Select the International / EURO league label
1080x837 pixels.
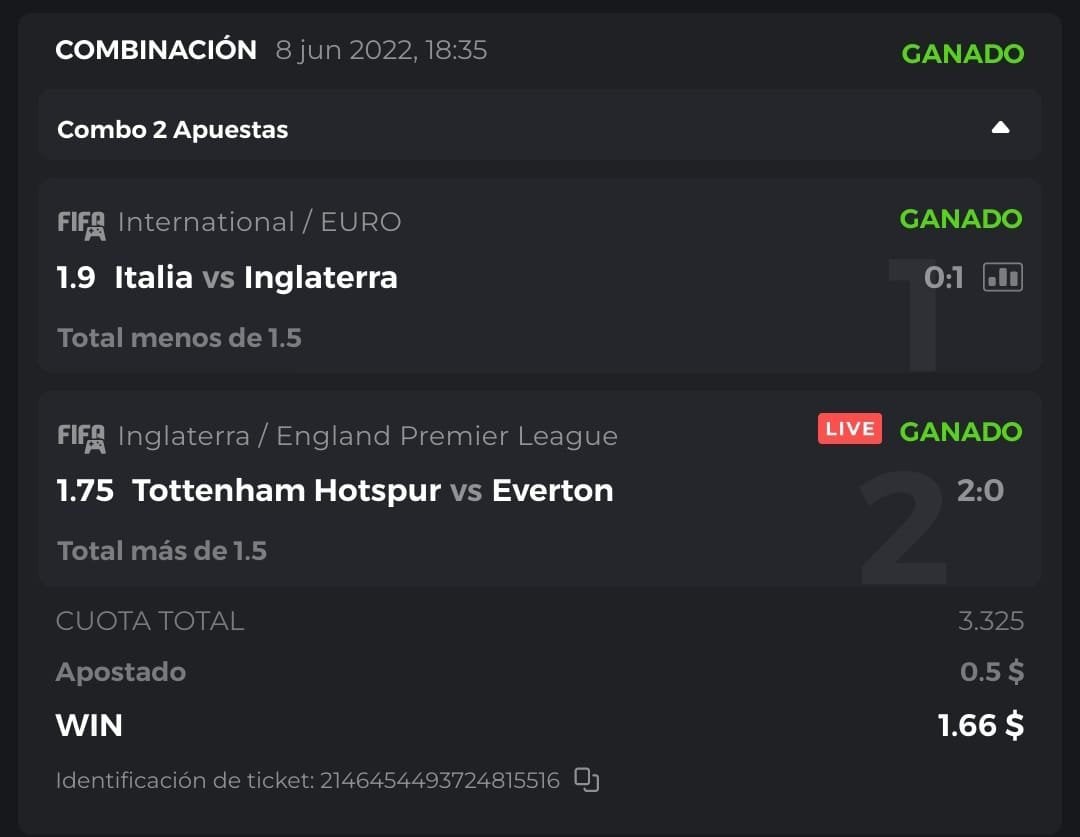[x=259, y=222]
